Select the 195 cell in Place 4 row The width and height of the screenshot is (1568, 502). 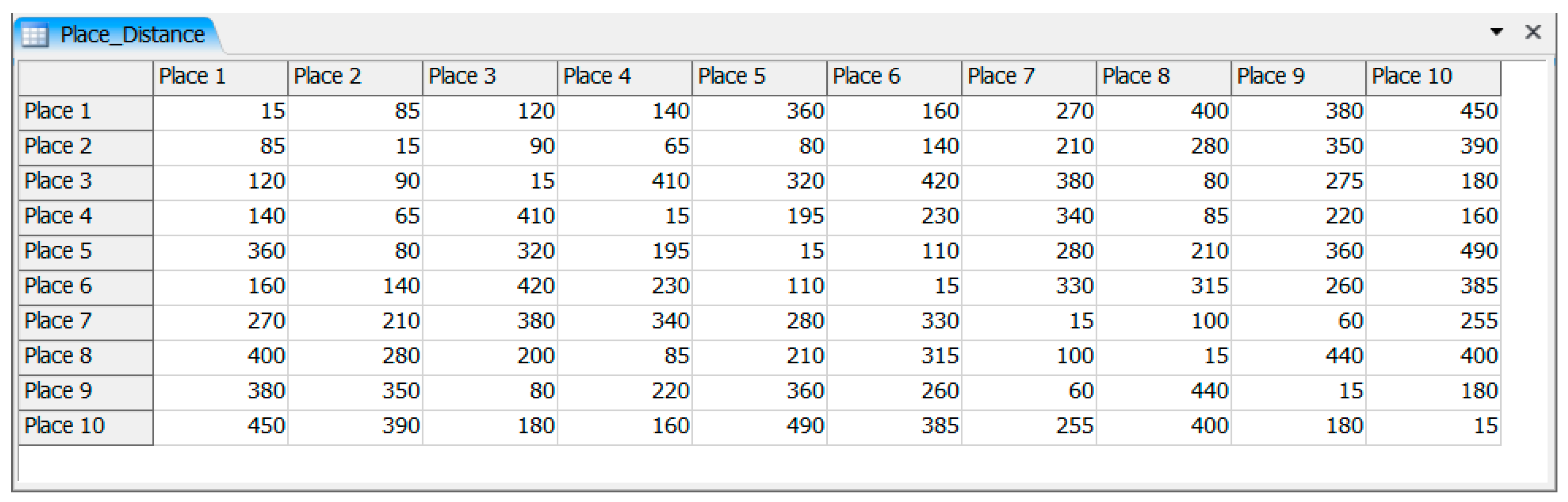tap(759, 216)
